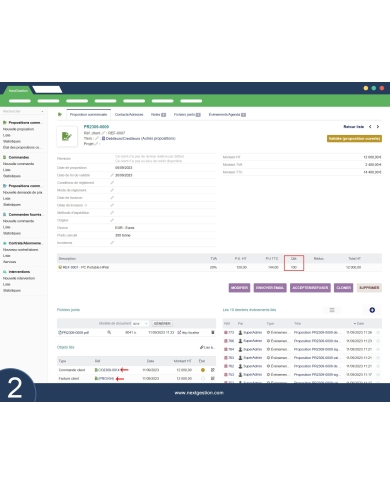The image size is (390, 484).
Task: Edit the Réf. client pencil icon
Action: coord(103,133)
